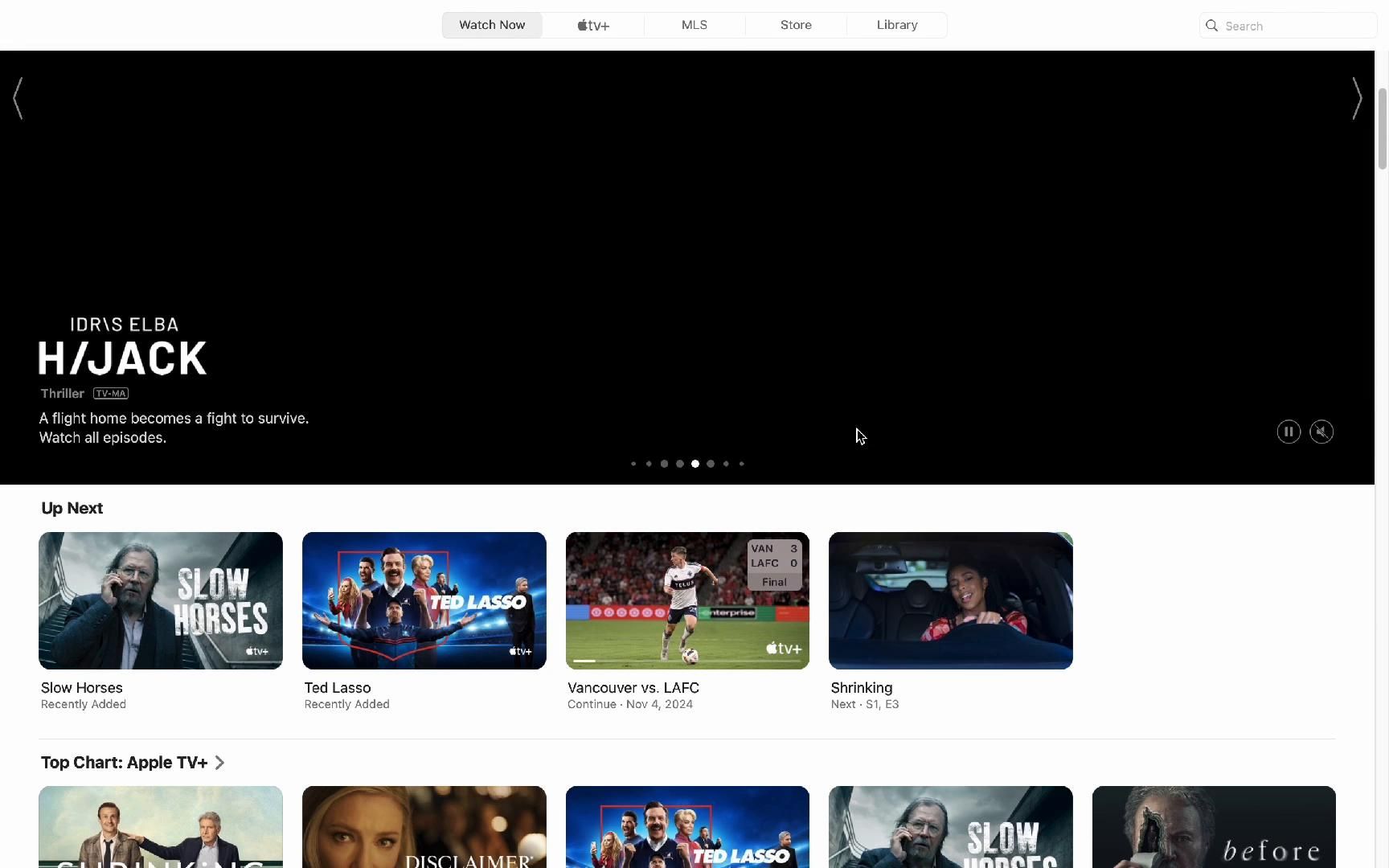The height and width of the screenshot is (868, 1389).
Task: Expand the Top Chart: Apple TV+ chevron
Action: tap(219, 763)
